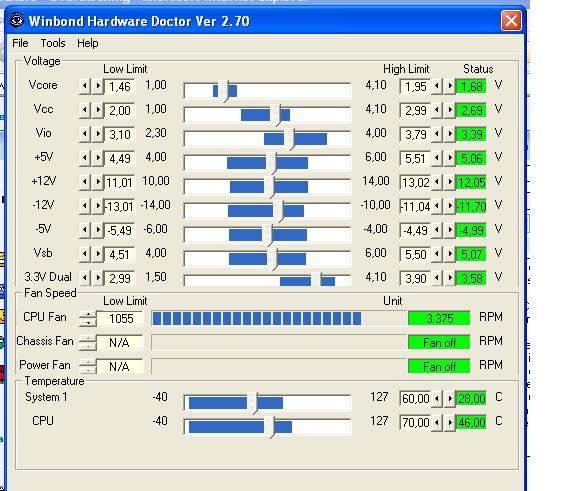
Task: Click the Winbond Hardware Doctor eye icon
Action: [17, 20]
